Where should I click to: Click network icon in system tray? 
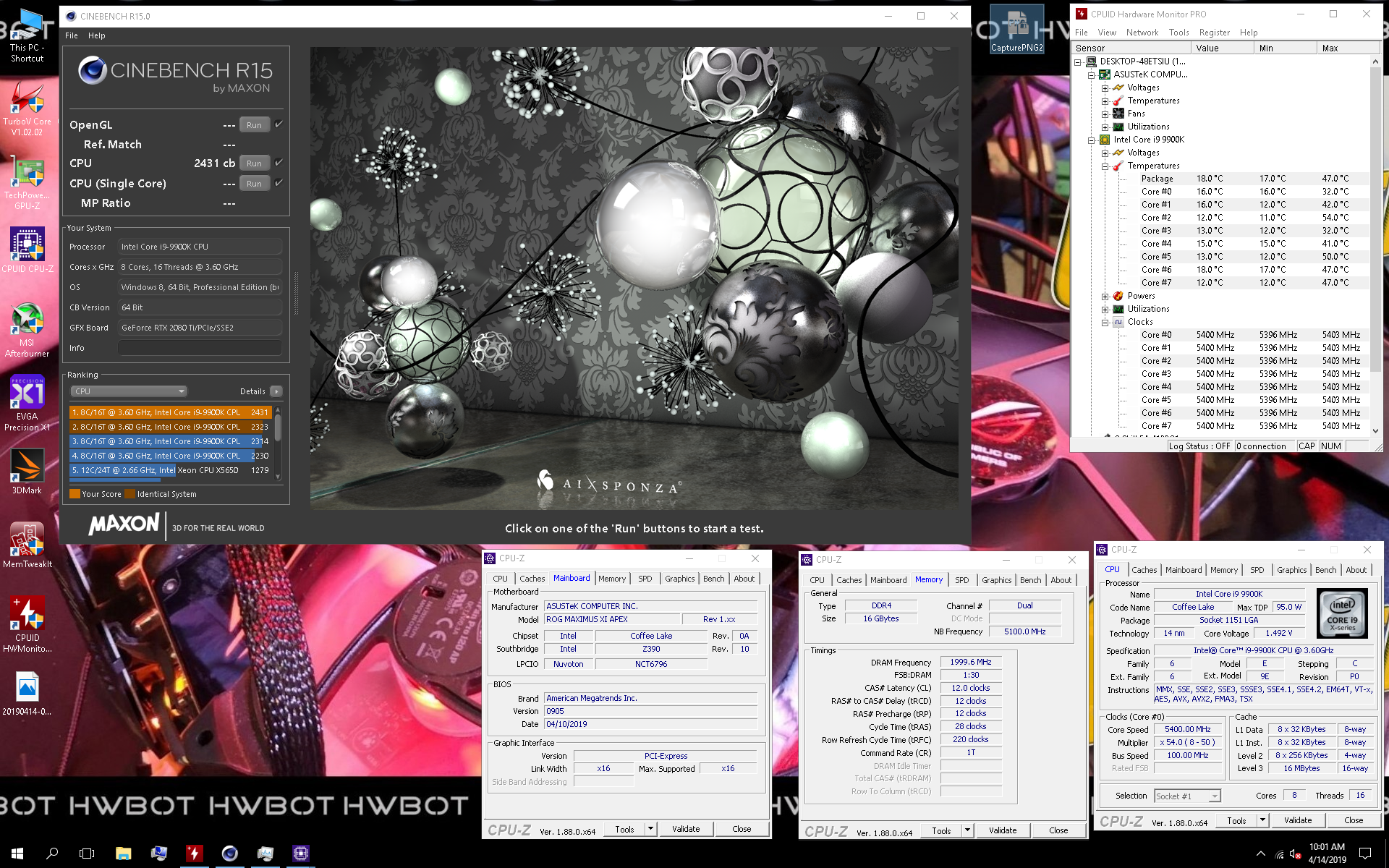point(1278,854)
